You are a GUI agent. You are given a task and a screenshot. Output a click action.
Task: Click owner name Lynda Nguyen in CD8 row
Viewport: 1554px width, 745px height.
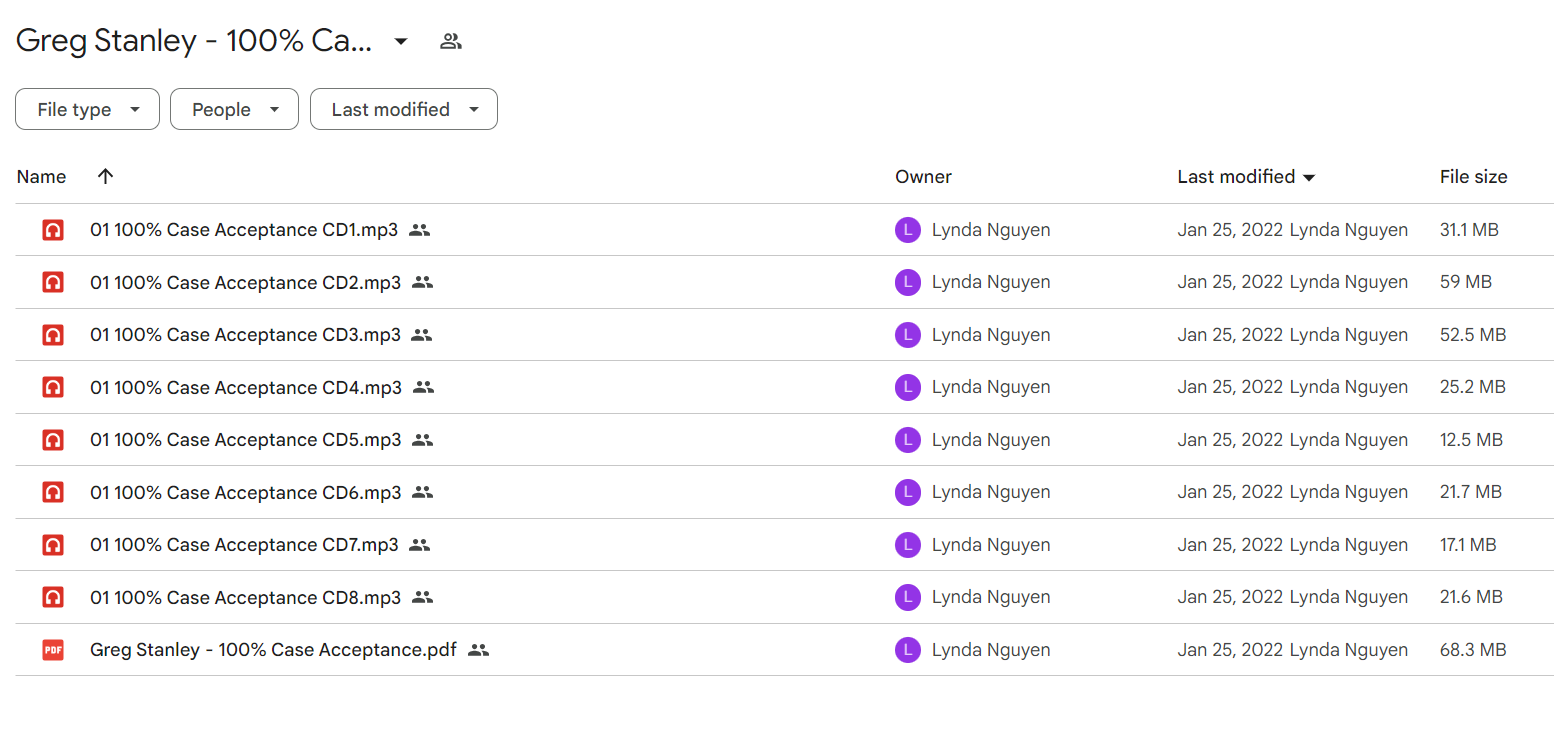click(991, 597)
